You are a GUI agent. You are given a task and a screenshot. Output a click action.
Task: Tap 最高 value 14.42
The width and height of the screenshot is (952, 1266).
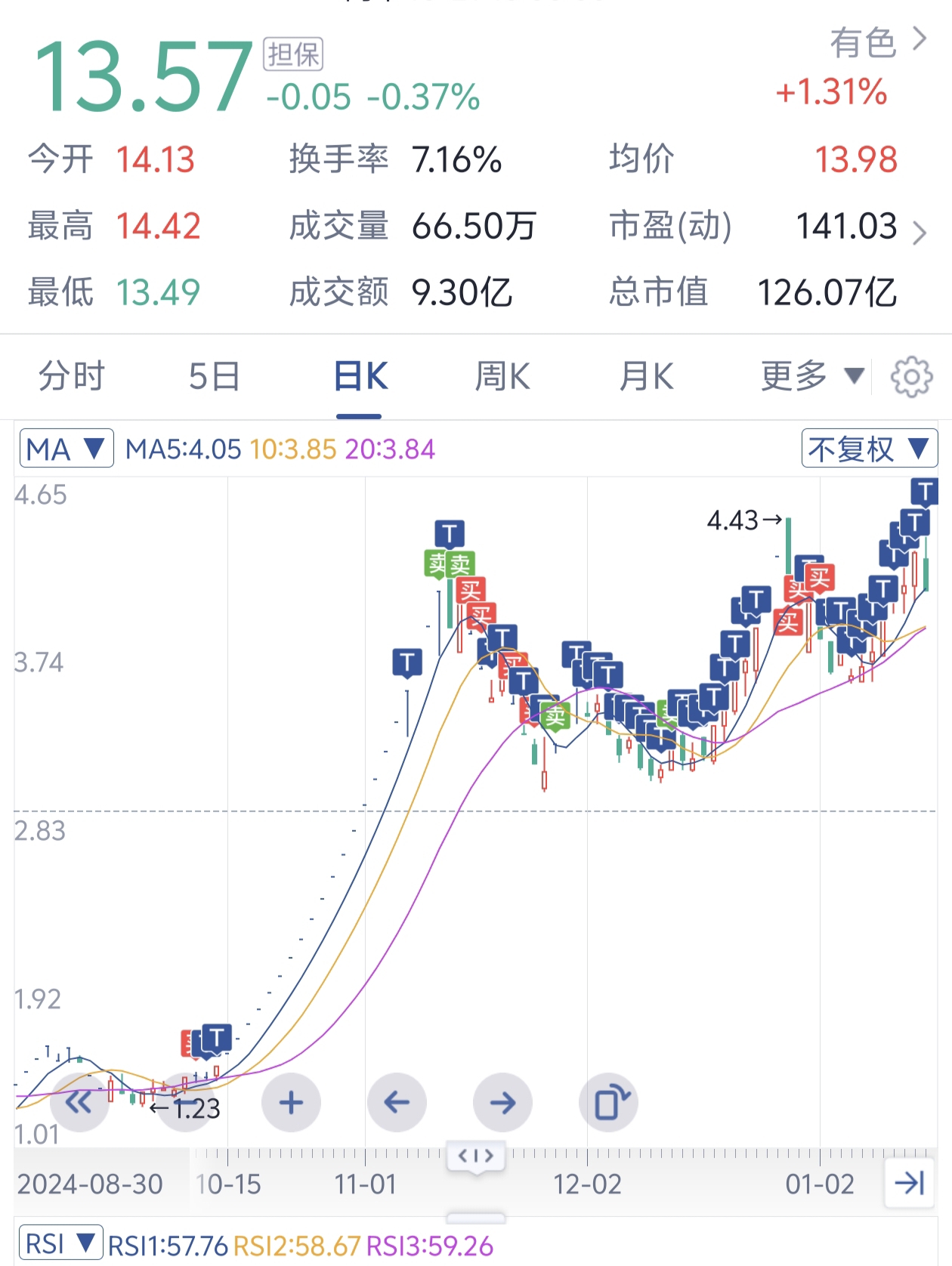pos(158,226)
